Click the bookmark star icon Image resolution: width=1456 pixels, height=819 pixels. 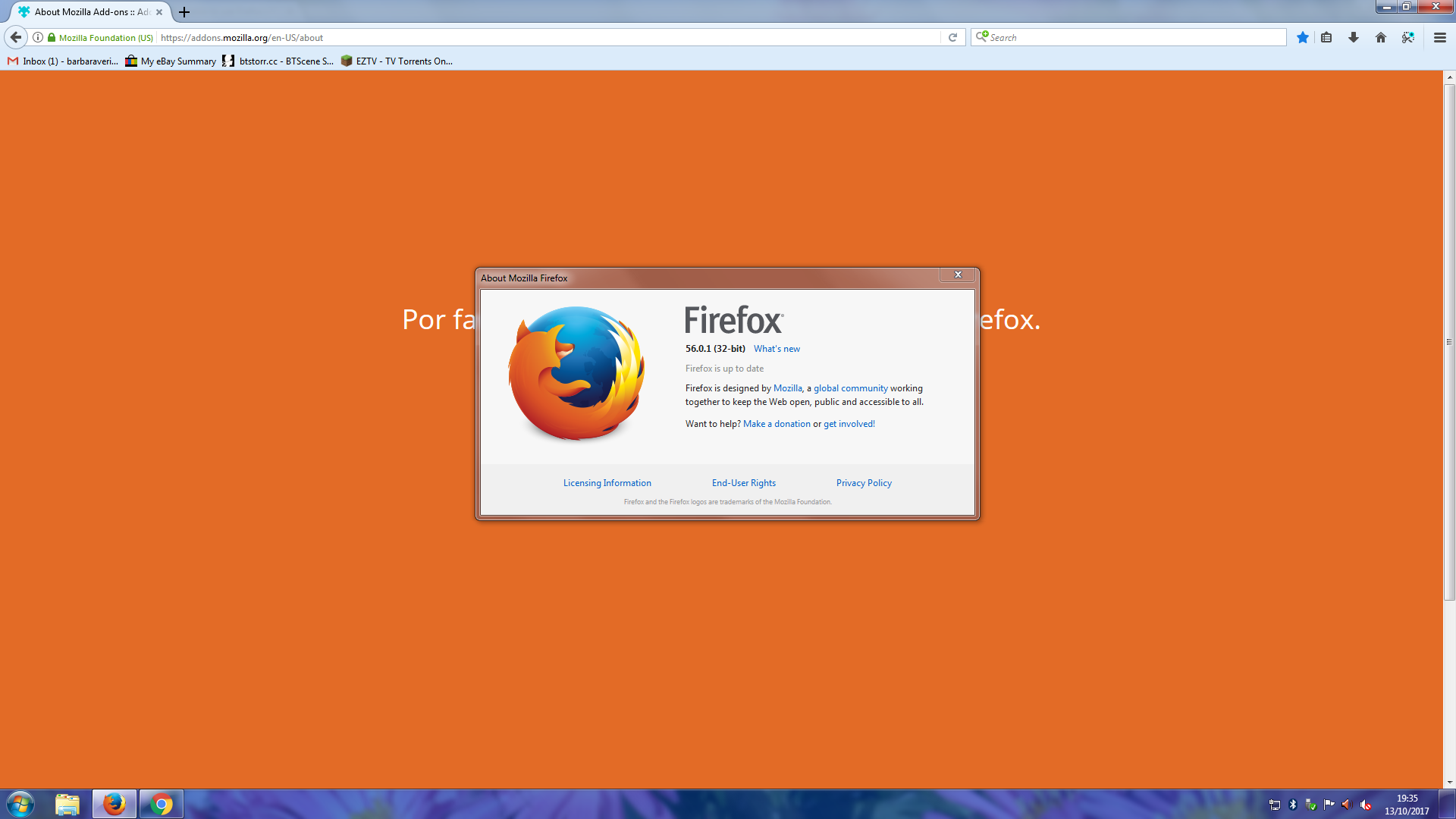(x=1302, y=37)
